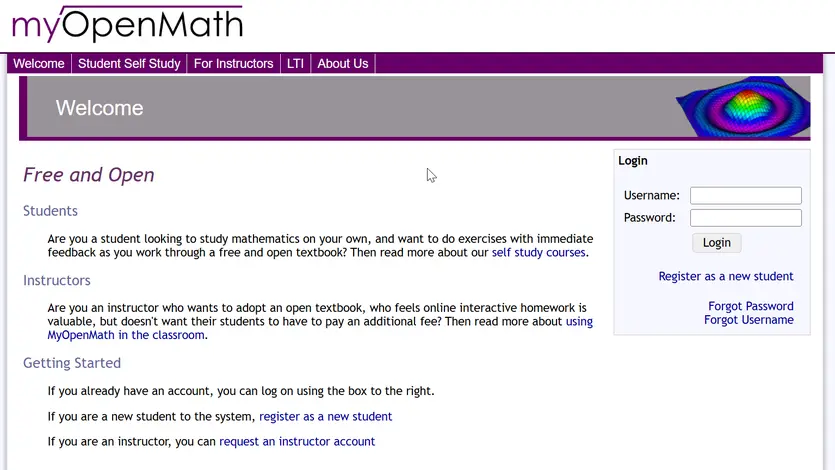Click the myOpenMath logo
The width and height of the screenshot is (835, 470).
127,24
